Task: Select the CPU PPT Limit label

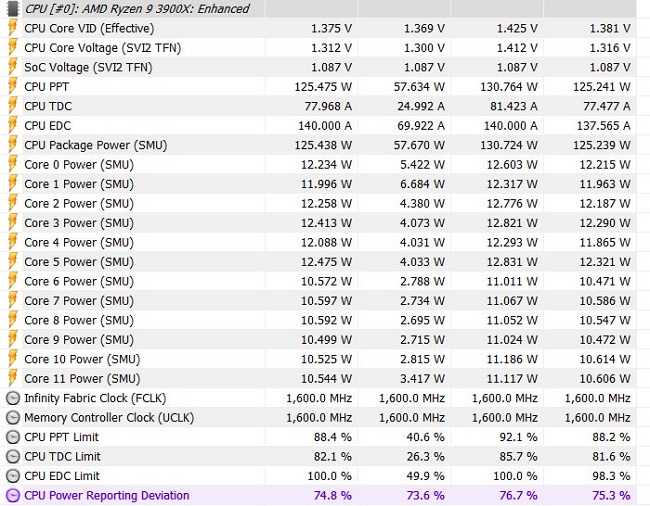Action: (x=61, y=437)
